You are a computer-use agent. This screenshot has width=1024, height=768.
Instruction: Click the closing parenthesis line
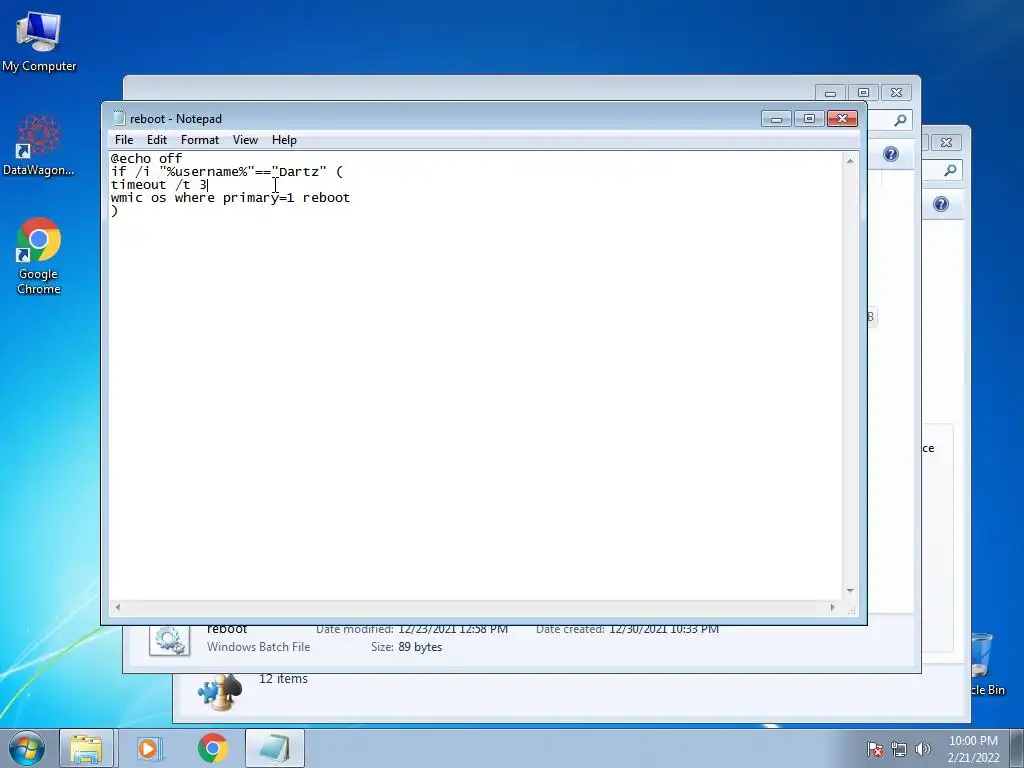114,211
